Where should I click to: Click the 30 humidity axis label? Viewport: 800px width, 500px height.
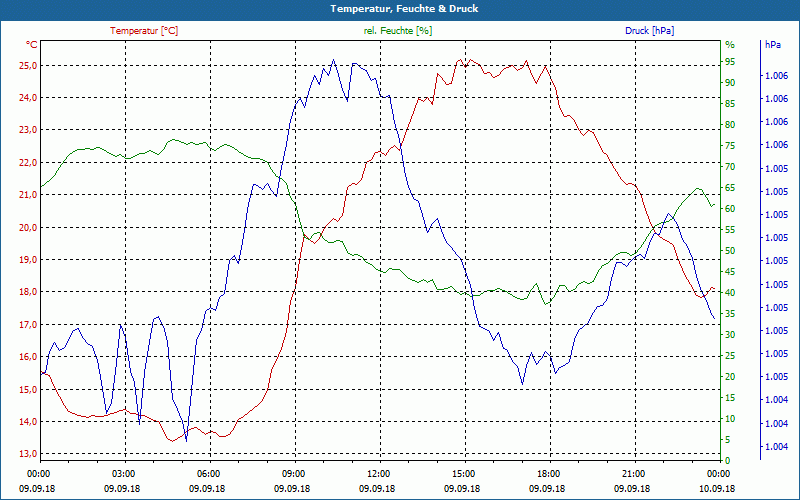point(730,335)
